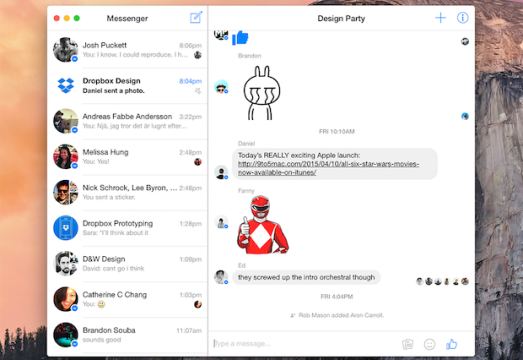Open the emoji picker smiley icon
Image resolution: width=523 pixels, height=360 pixels.
[x=429, y=344]
